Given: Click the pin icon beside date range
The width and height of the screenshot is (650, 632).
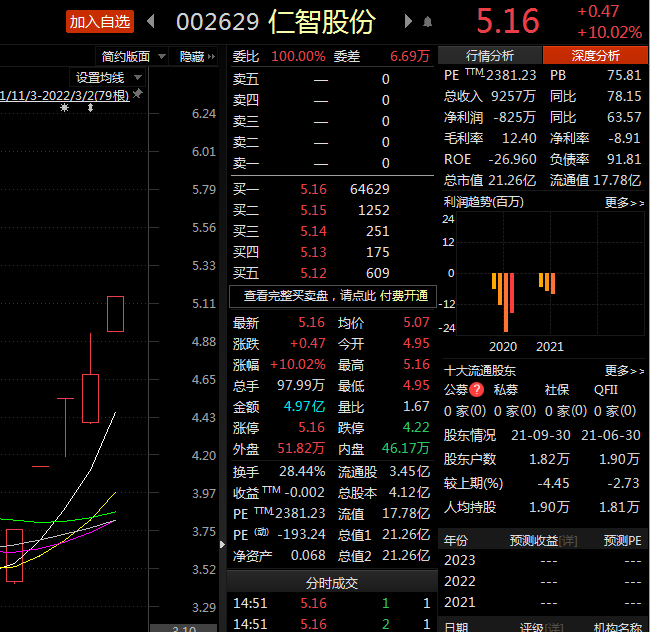Looking at the screenshot, I should [x=138, y=95].
